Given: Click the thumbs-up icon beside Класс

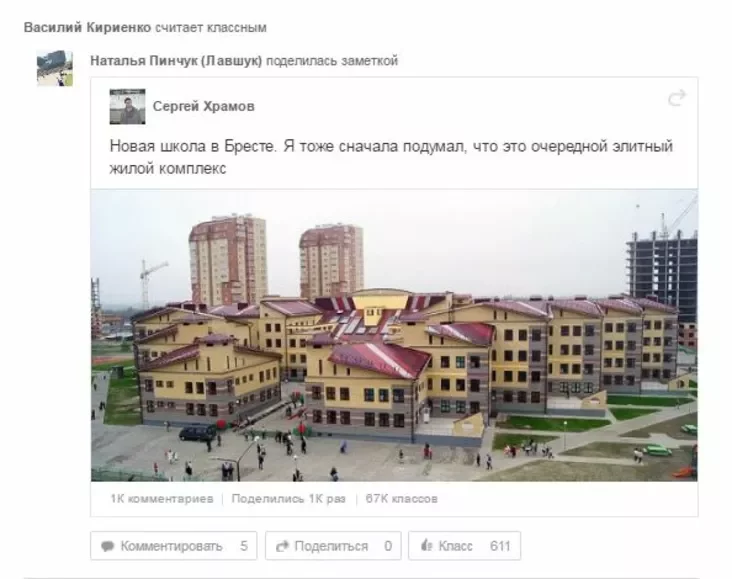Looking at the screenshot, I should 427,545.
